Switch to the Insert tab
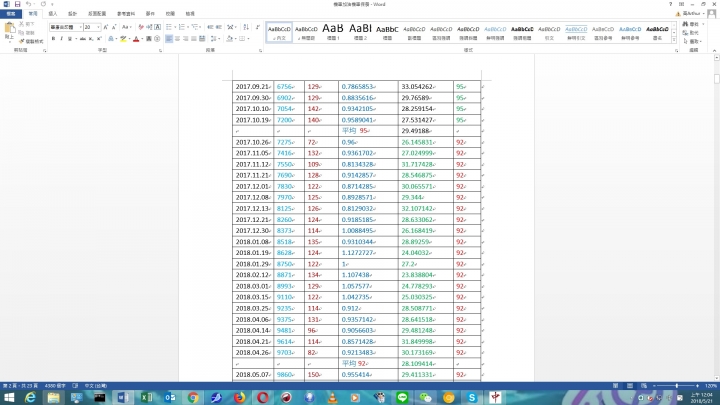Screen dimensions: 720x405 click(53, 14)
